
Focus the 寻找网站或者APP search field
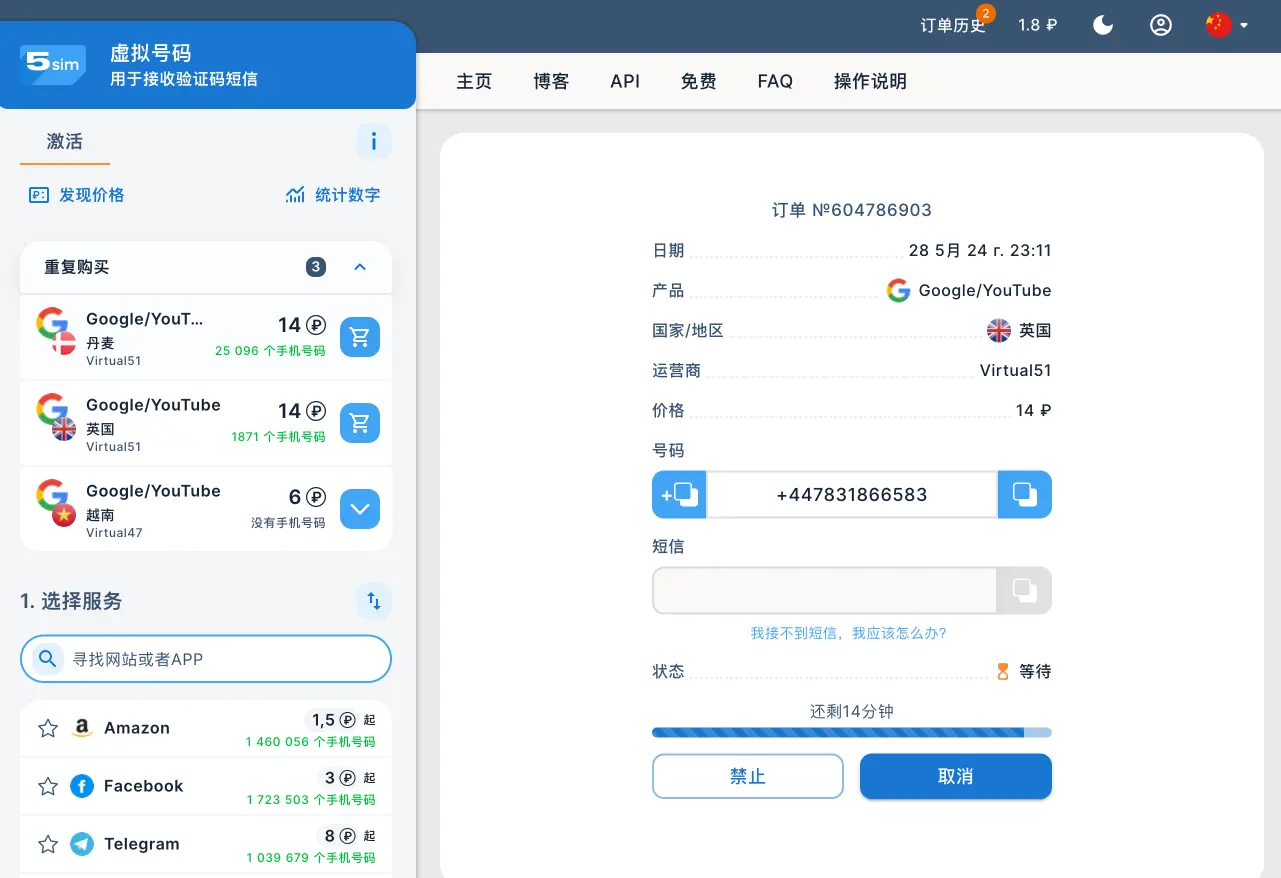[206, 659]
